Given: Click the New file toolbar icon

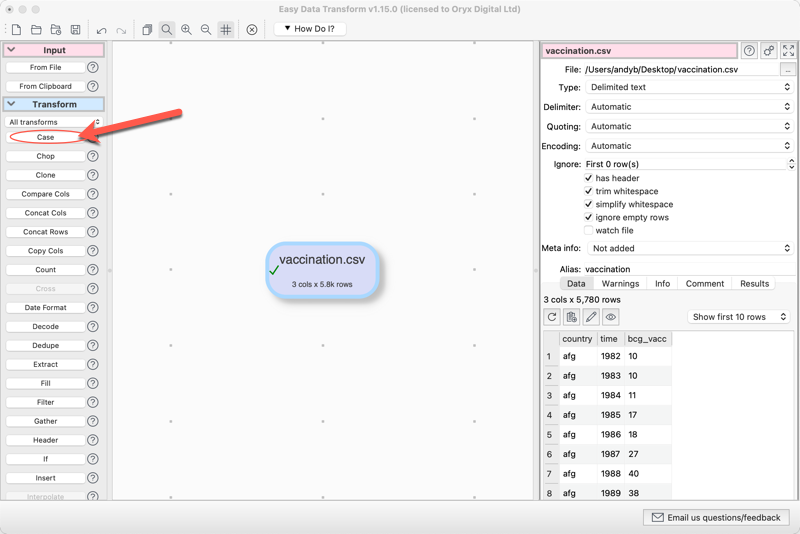Looking at the screenshot, I should (16, 30).
